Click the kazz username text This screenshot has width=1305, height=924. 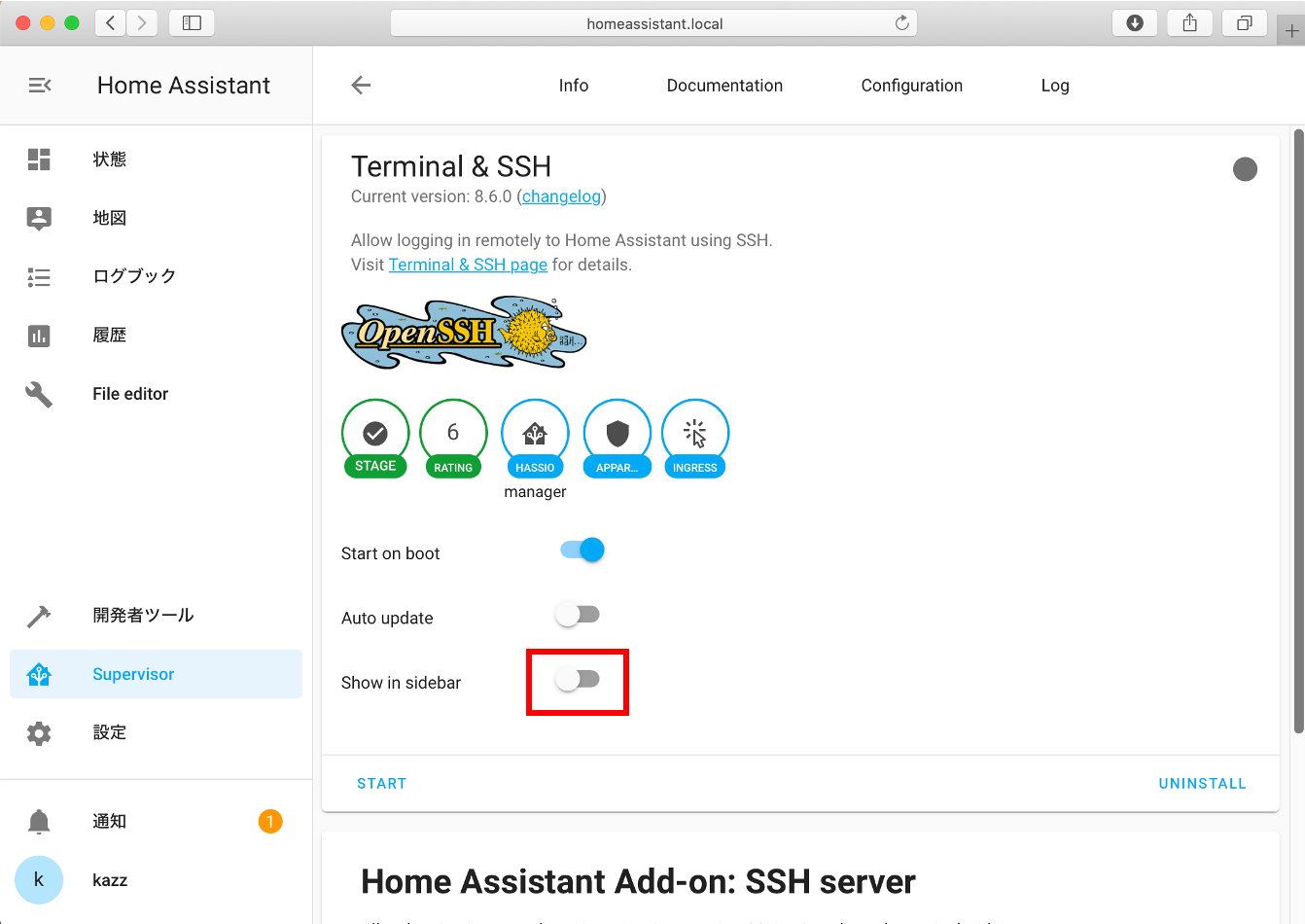point(110,880)
